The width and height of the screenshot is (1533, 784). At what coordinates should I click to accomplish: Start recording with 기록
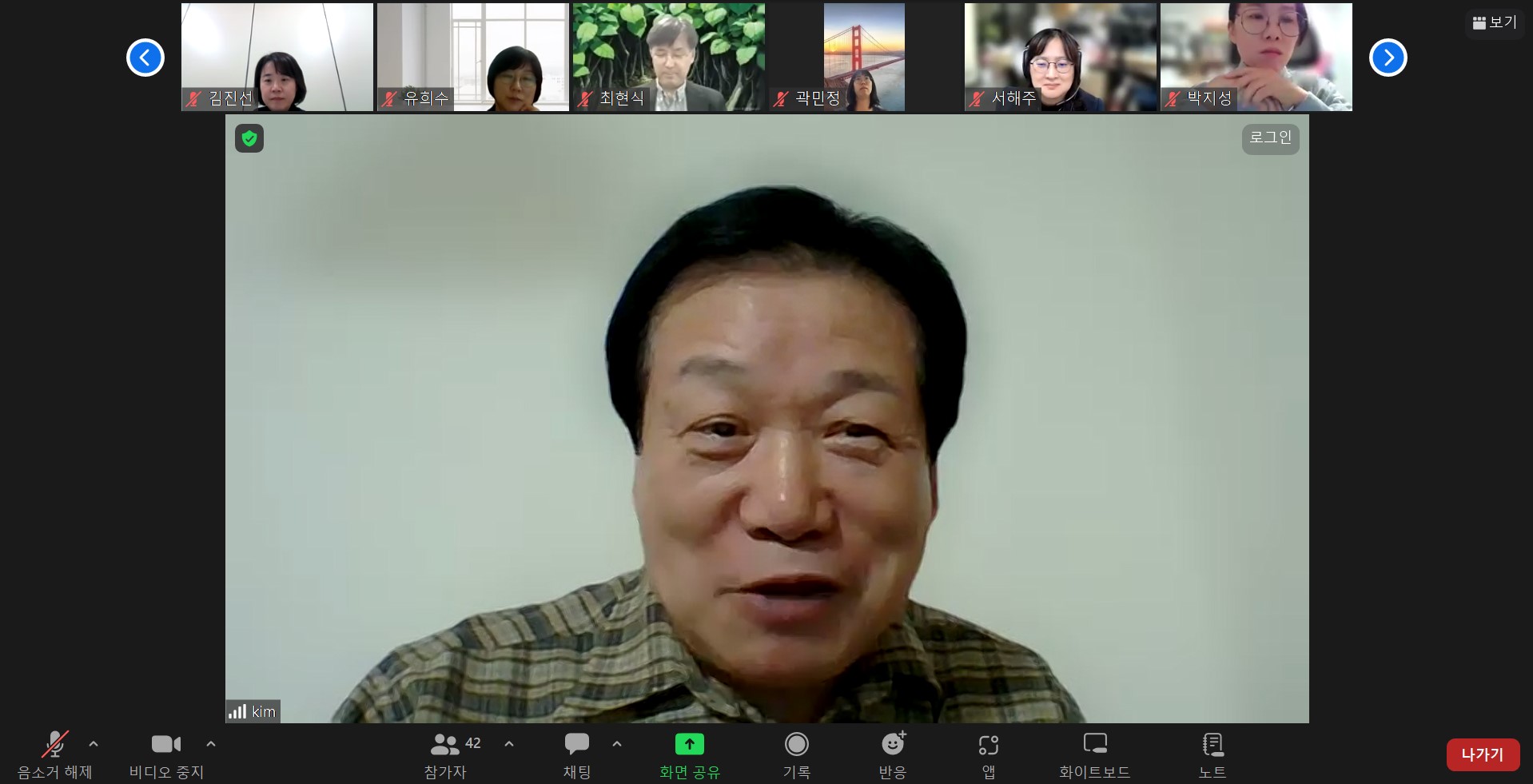797,754
